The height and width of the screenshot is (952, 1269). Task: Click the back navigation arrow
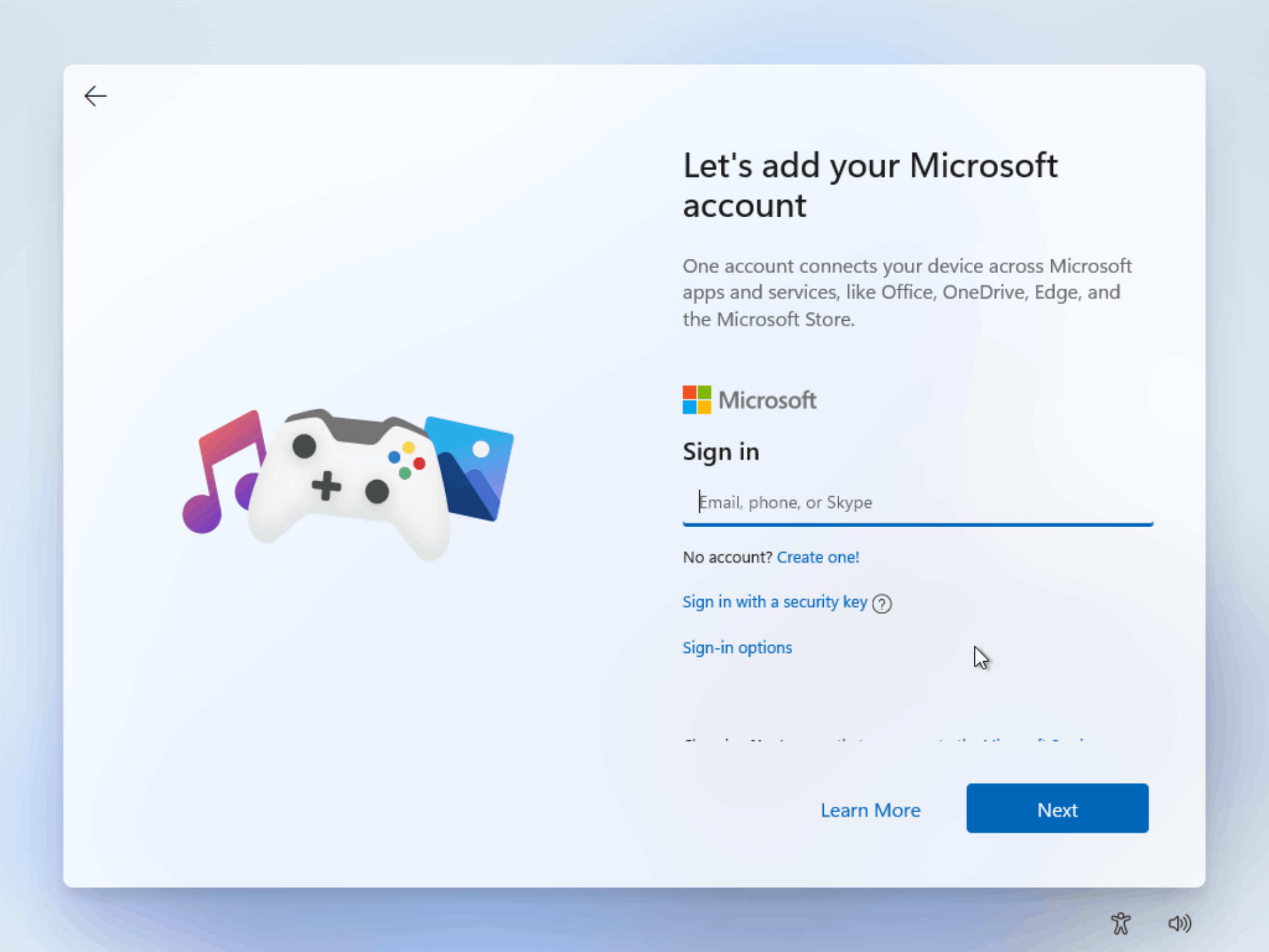click(x=96, y=95)
